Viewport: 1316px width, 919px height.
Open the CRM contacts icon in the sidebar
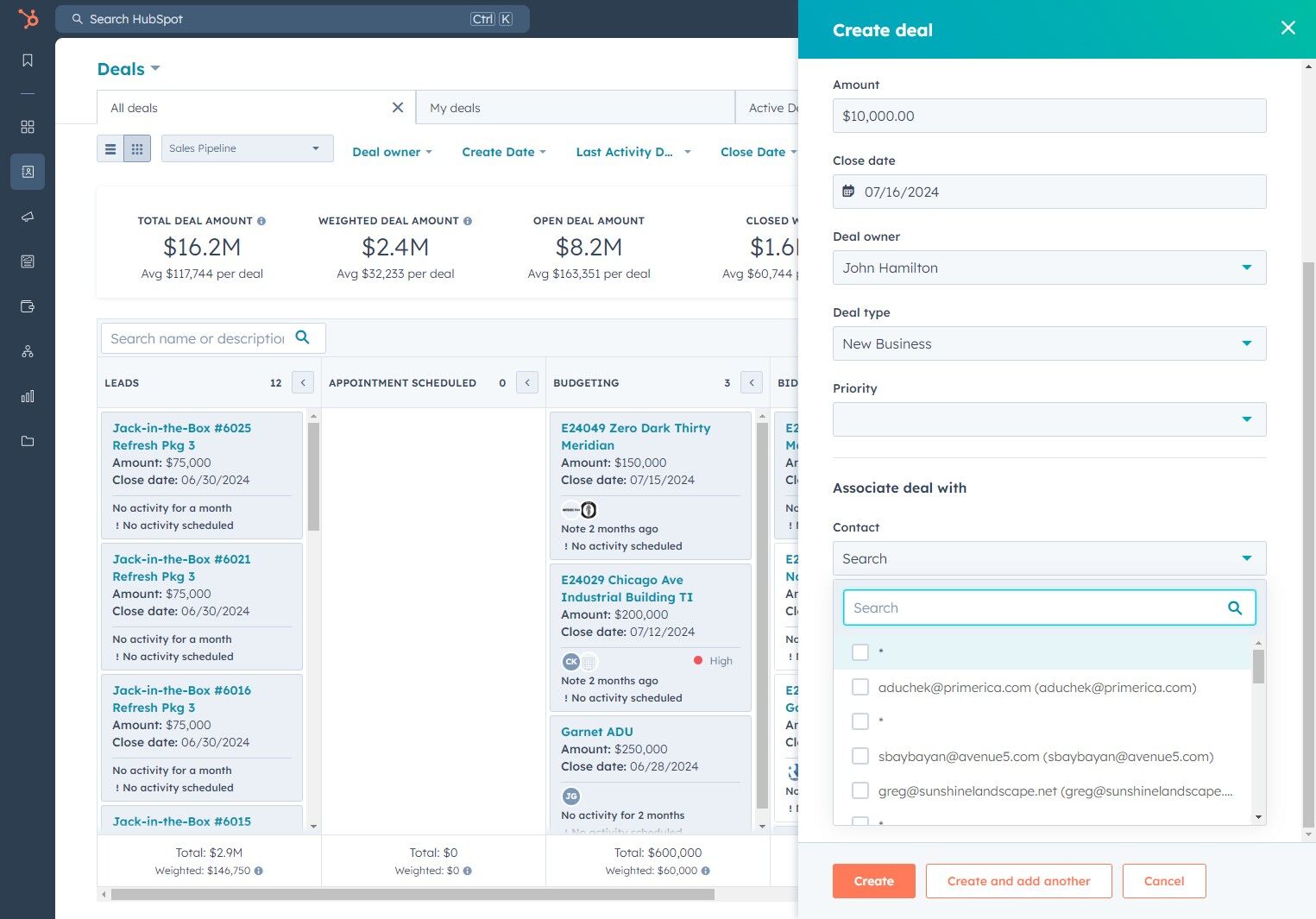28,172
